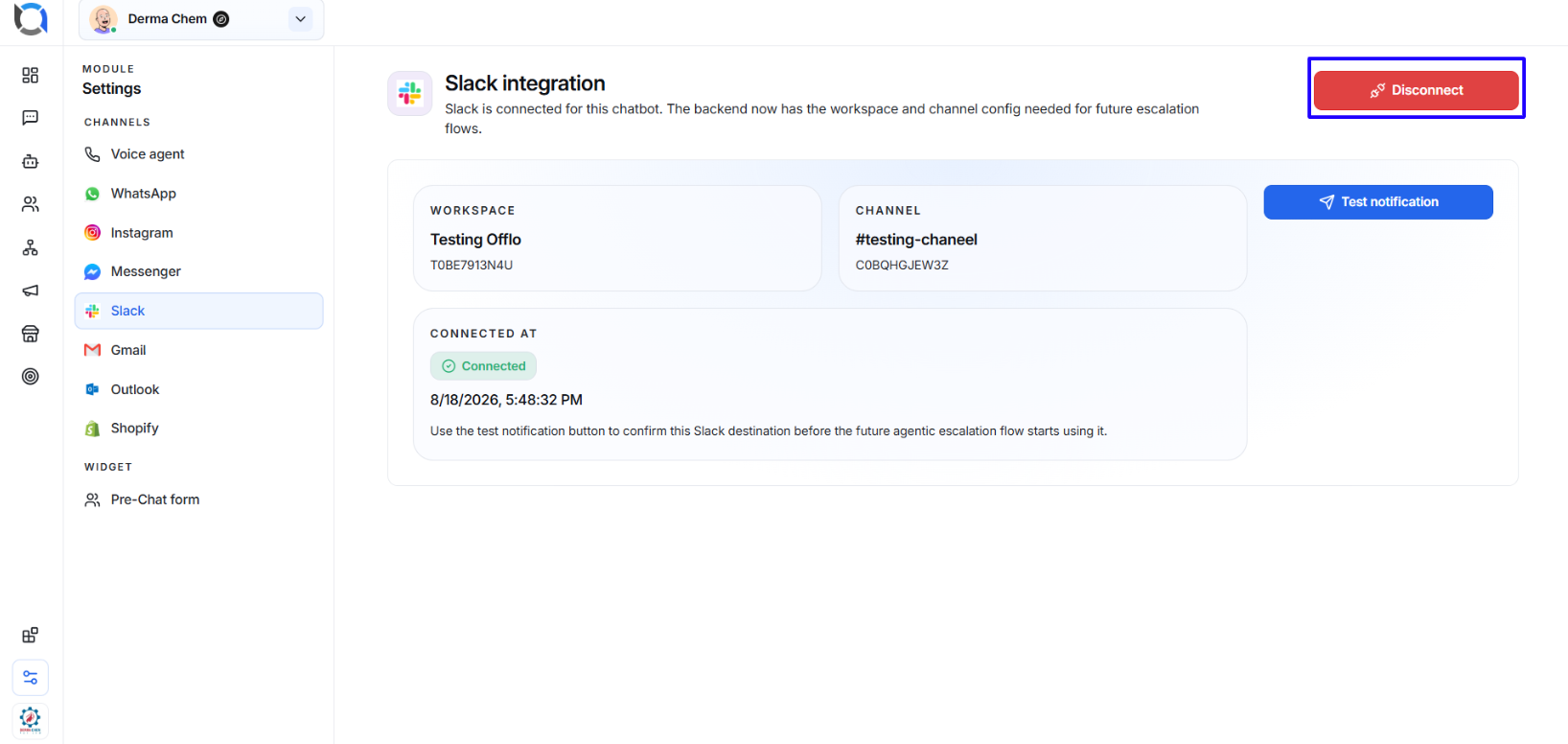Open the Shopify channel settings
This screenshot has height=744, width=1568.
199,429
